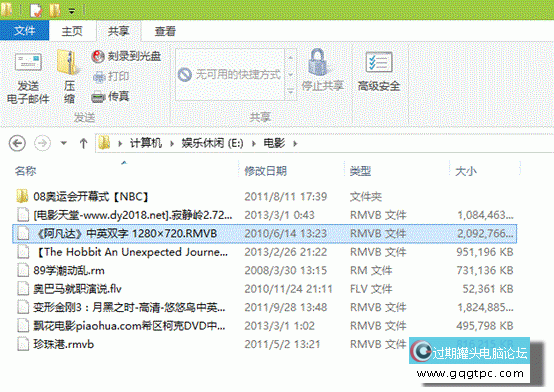Click size 951,196 KB cell
The width and height of the screenshot is (554, 392).
click(x=484, y=252)
